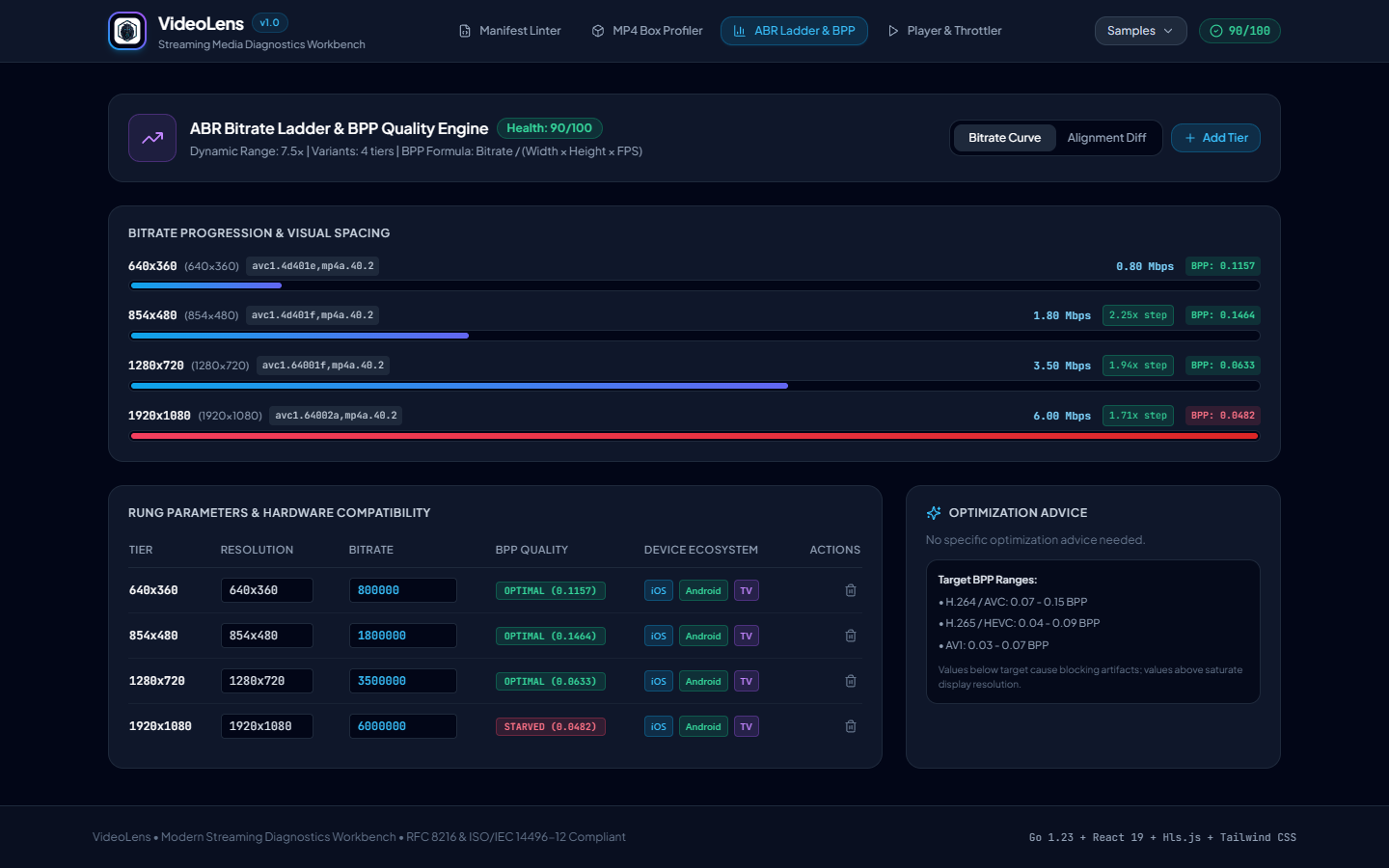Click the VideoLens logo icon
The width and height of the screenshot is (1389, 868).
coord(127,31)
